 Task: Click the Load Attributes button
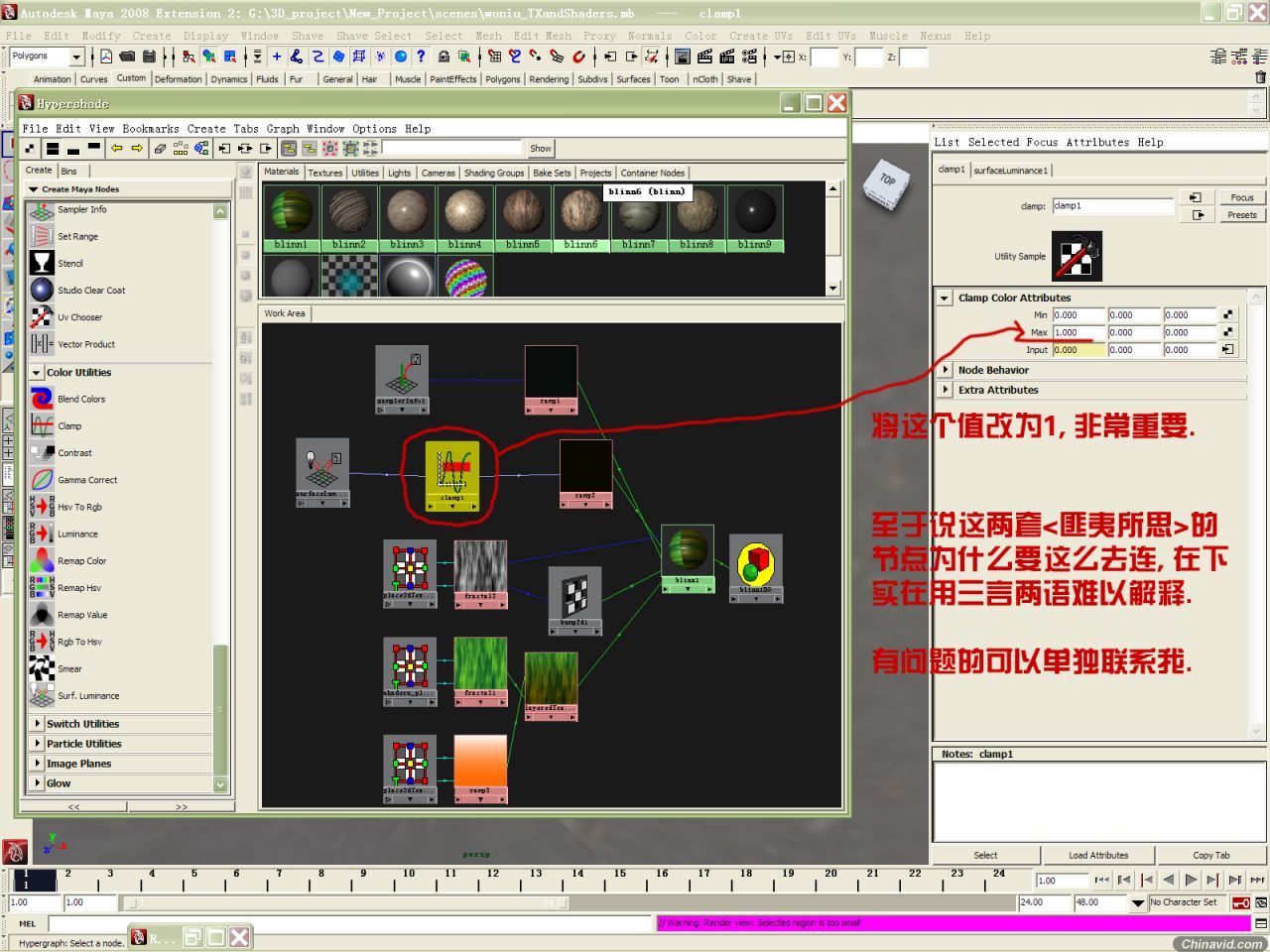[1098, 855]
